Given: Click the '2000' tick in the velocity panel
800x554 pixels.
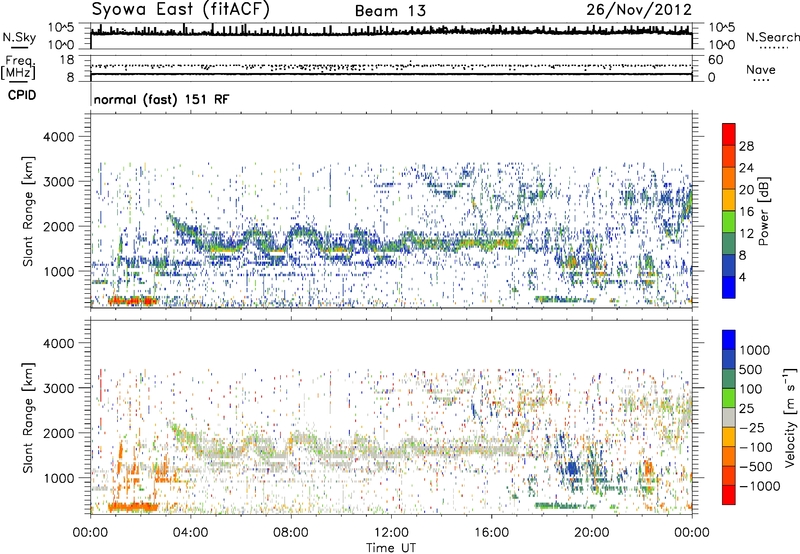Looking at the screenshot, I should click(58, 433).
